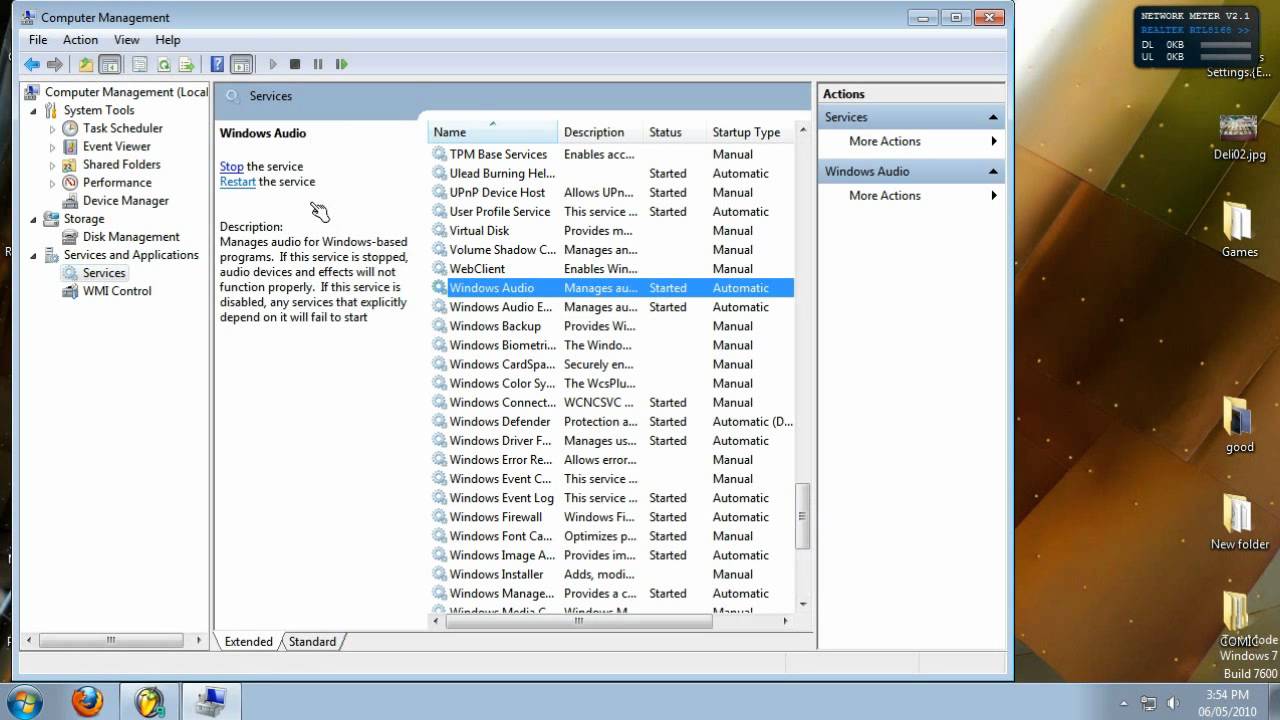Open the Games desktop folder
This screenshot has height=720, width=1280.
(x=1239, y=231)
